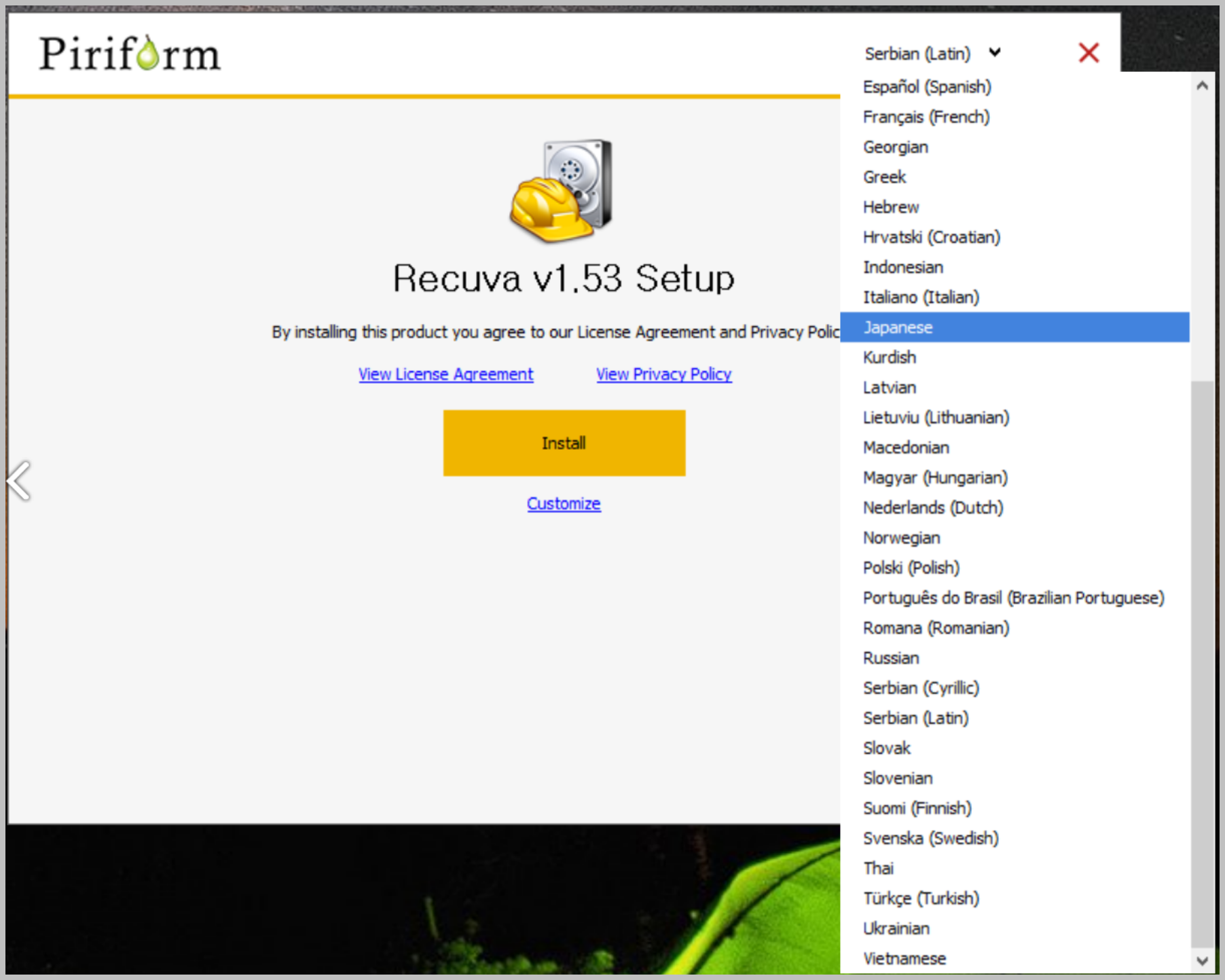Open the View Privacy Policy link
Screen dimensions: 1225x980
663,374
